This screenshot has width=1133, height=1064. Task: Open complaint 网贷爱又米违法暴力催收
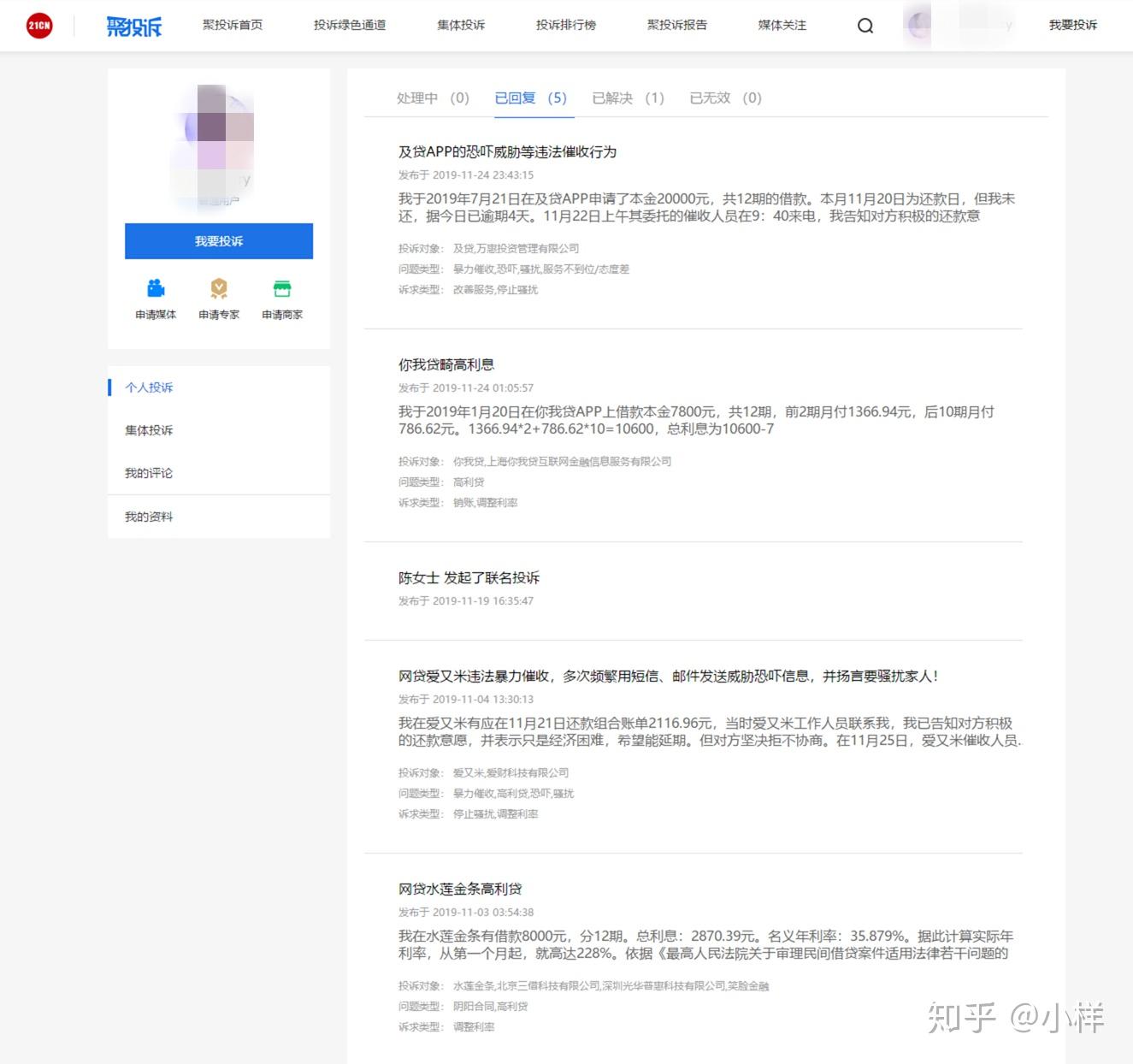tap(669, 677)
